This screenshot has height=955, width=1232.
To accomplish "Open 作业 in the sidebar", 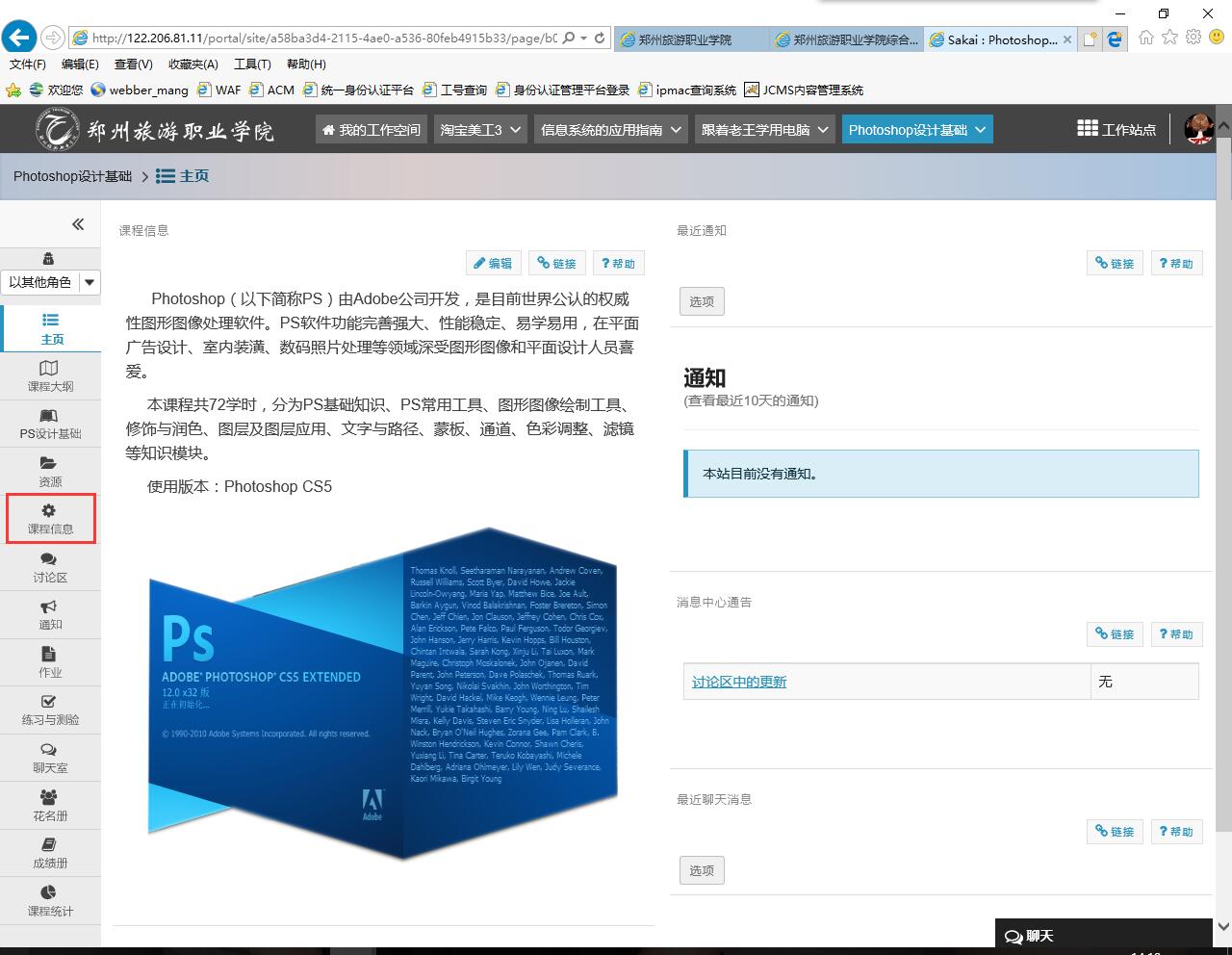I will coord(50,662).
